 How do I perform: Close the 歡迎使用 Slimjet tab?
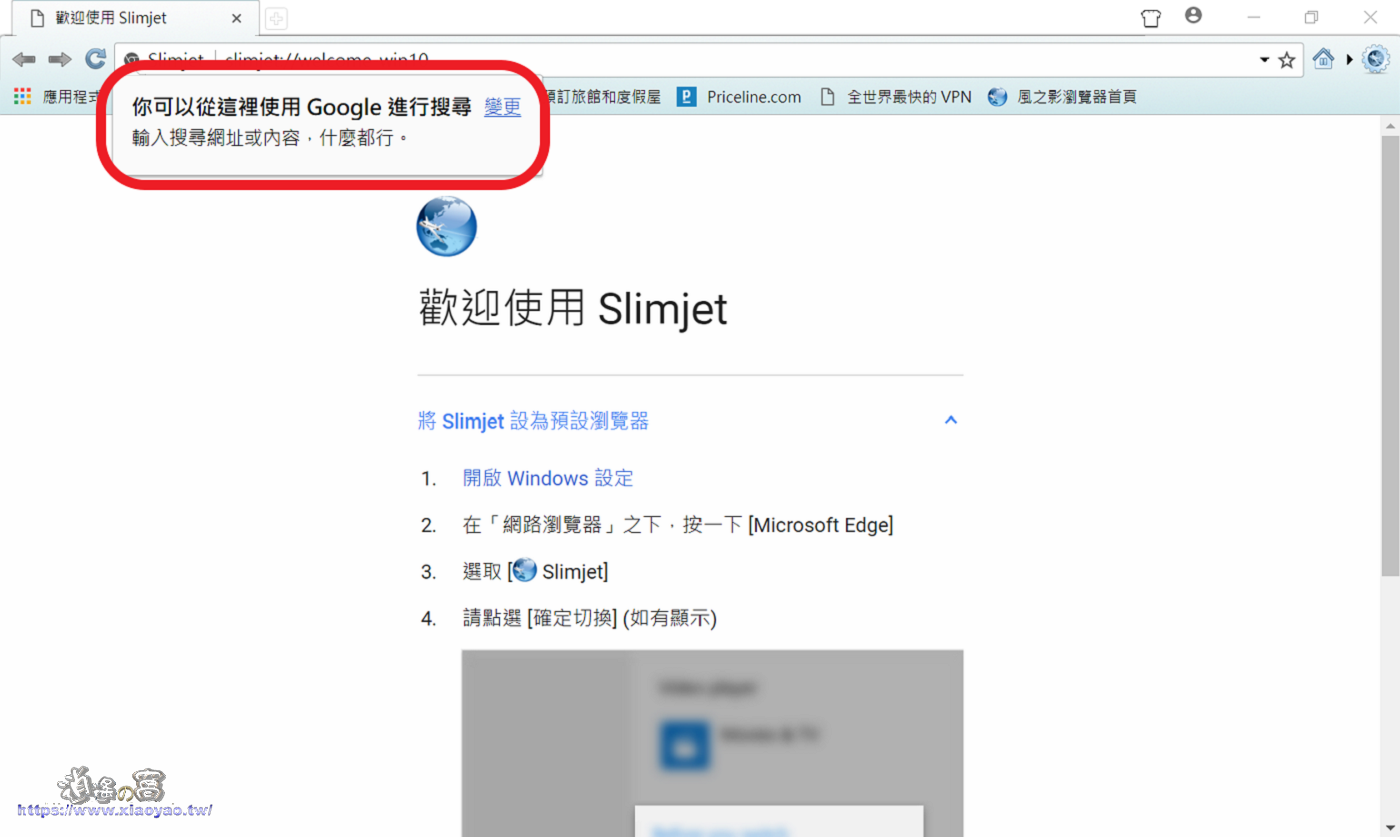237,18
